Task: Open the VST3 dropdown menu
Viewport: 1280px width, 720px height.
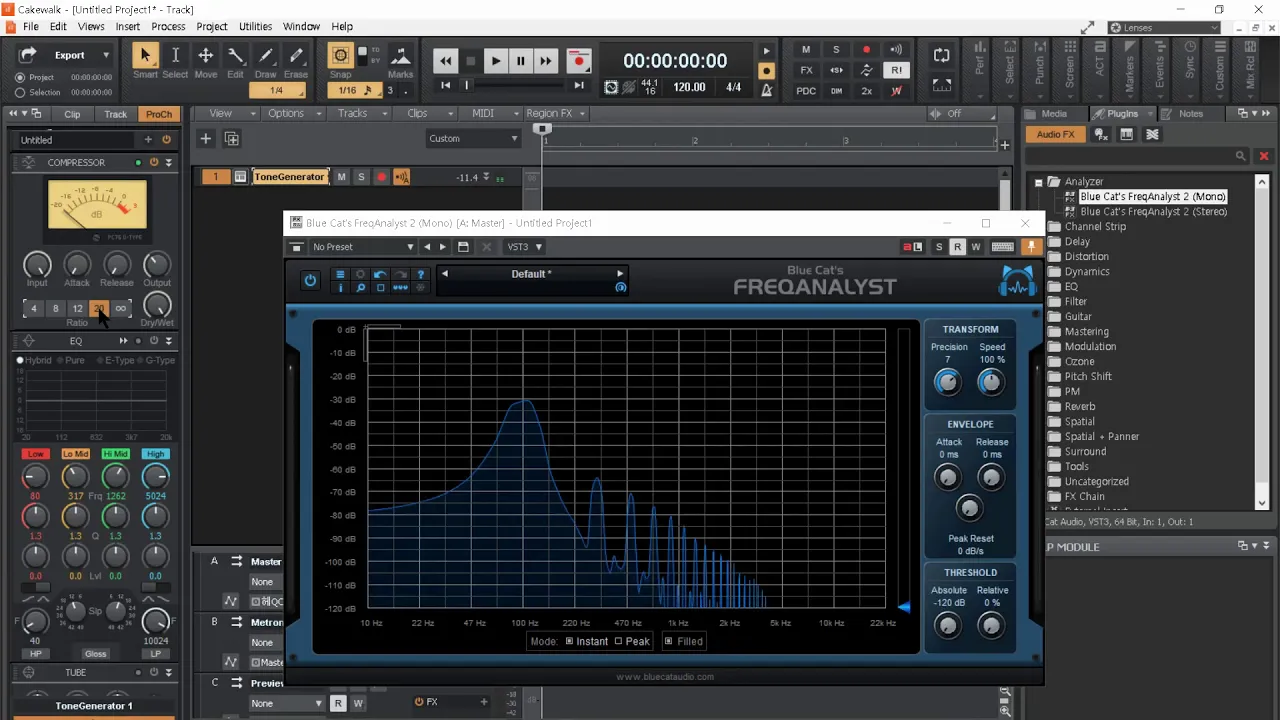Action: [524, 247]
